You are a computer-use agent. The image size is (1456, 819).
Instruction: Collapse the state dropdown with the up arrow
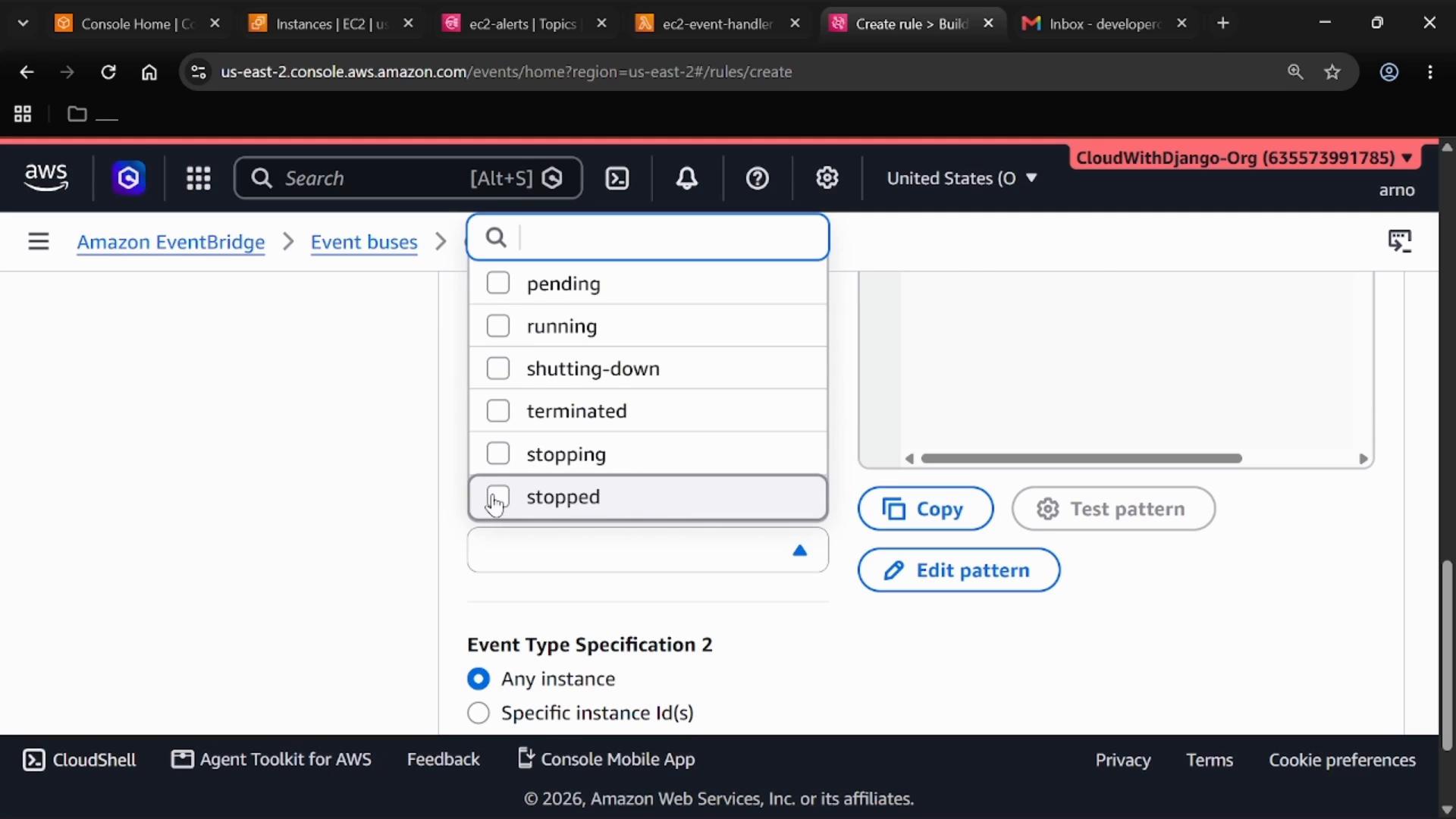799,551
